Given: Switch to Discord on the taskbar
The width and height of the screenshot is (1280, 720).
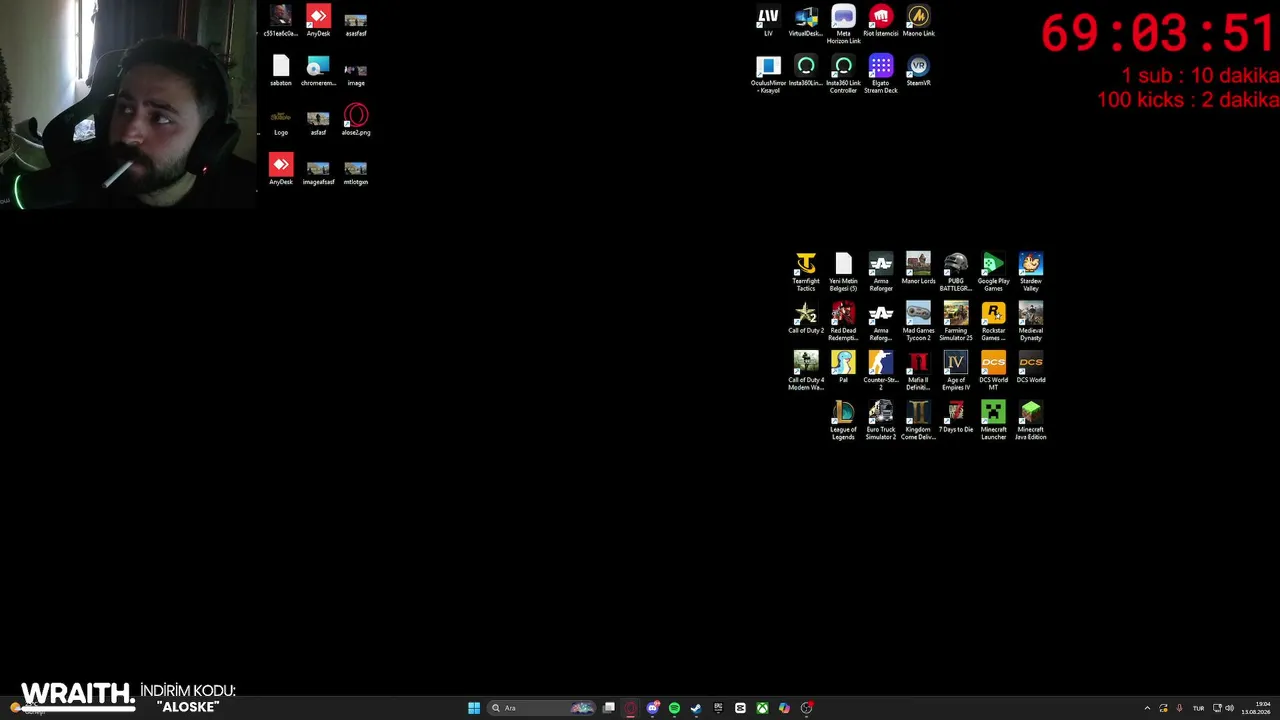Looking at the screenshot, I should click(652, 708).
